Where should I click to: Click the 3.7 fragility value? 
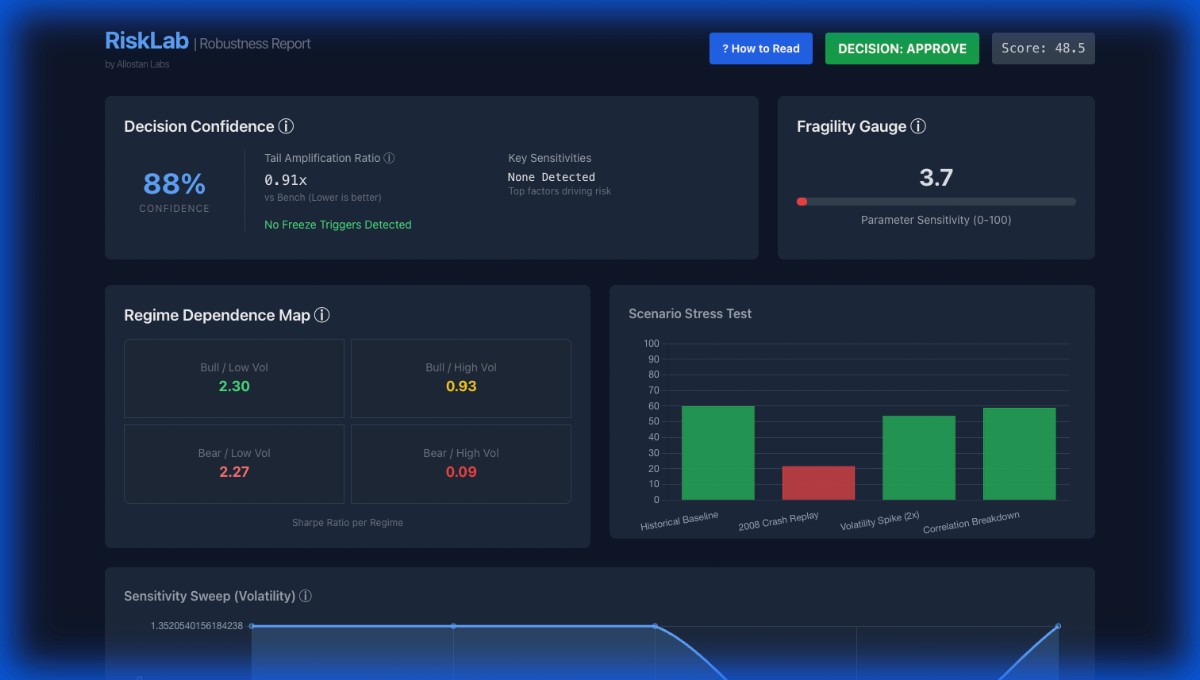coord(936,178)
